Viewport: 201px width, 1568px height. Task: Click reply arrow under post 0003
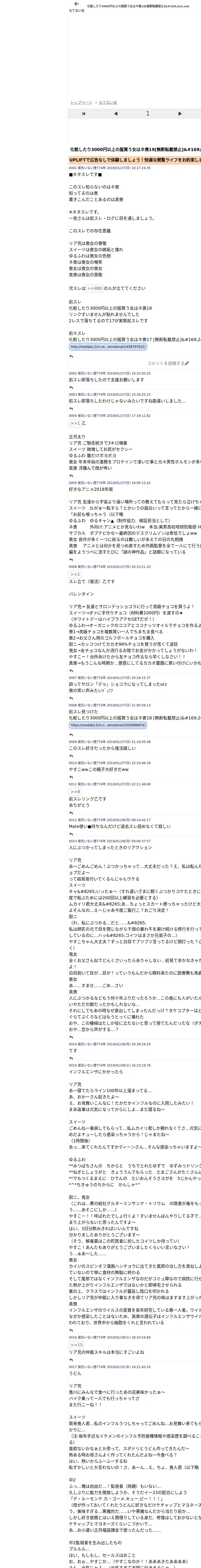(x=71, y=409)
